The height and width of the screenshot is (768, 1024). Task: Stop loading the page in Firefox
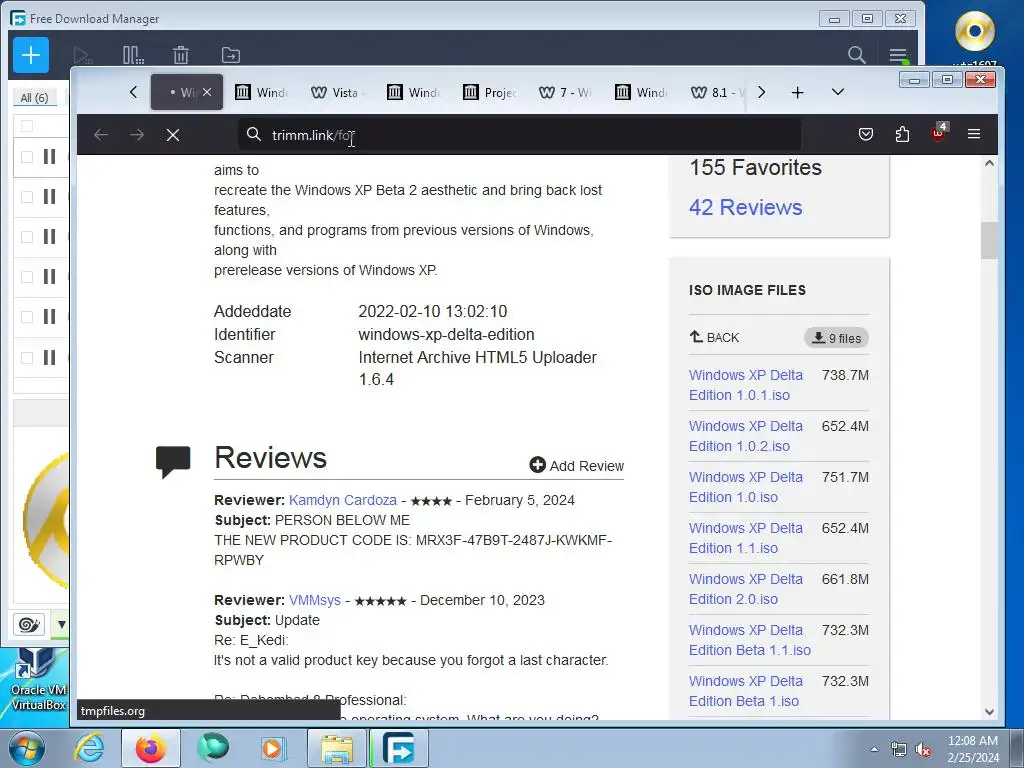click(173, 135)
